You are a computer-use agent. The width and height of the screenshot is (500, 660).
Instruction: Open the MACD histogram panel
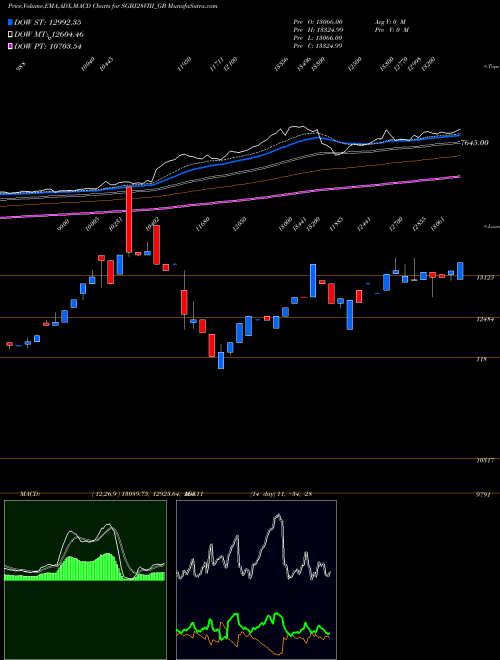85,580
